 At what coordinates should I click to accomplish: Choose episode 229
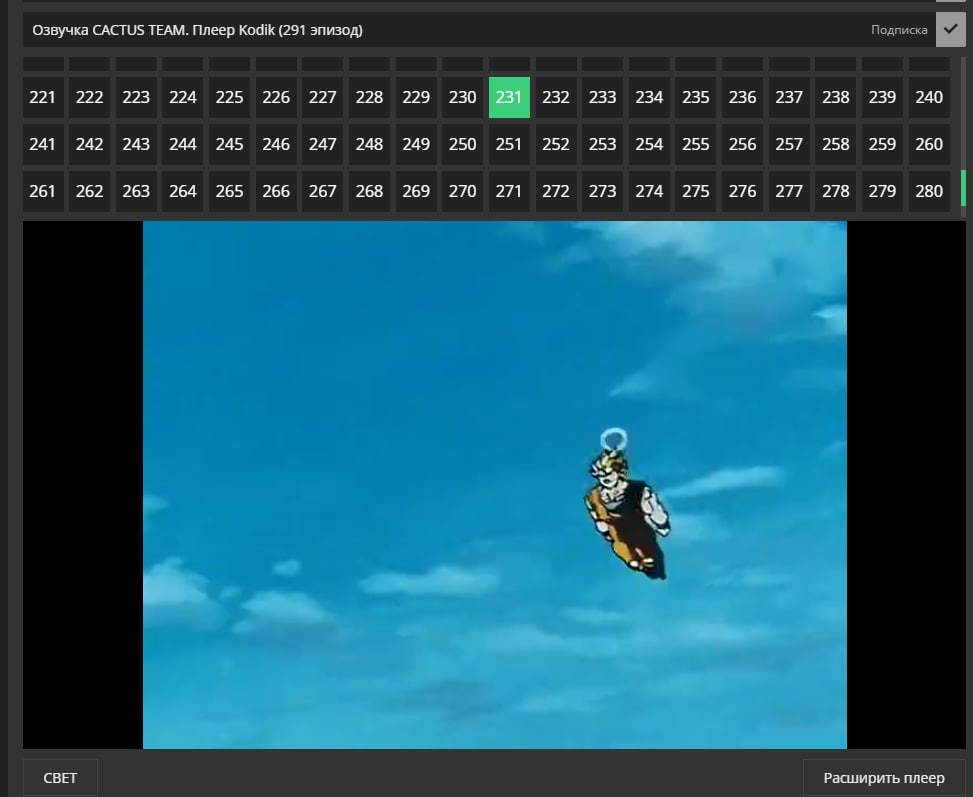[x=416, y=97]
